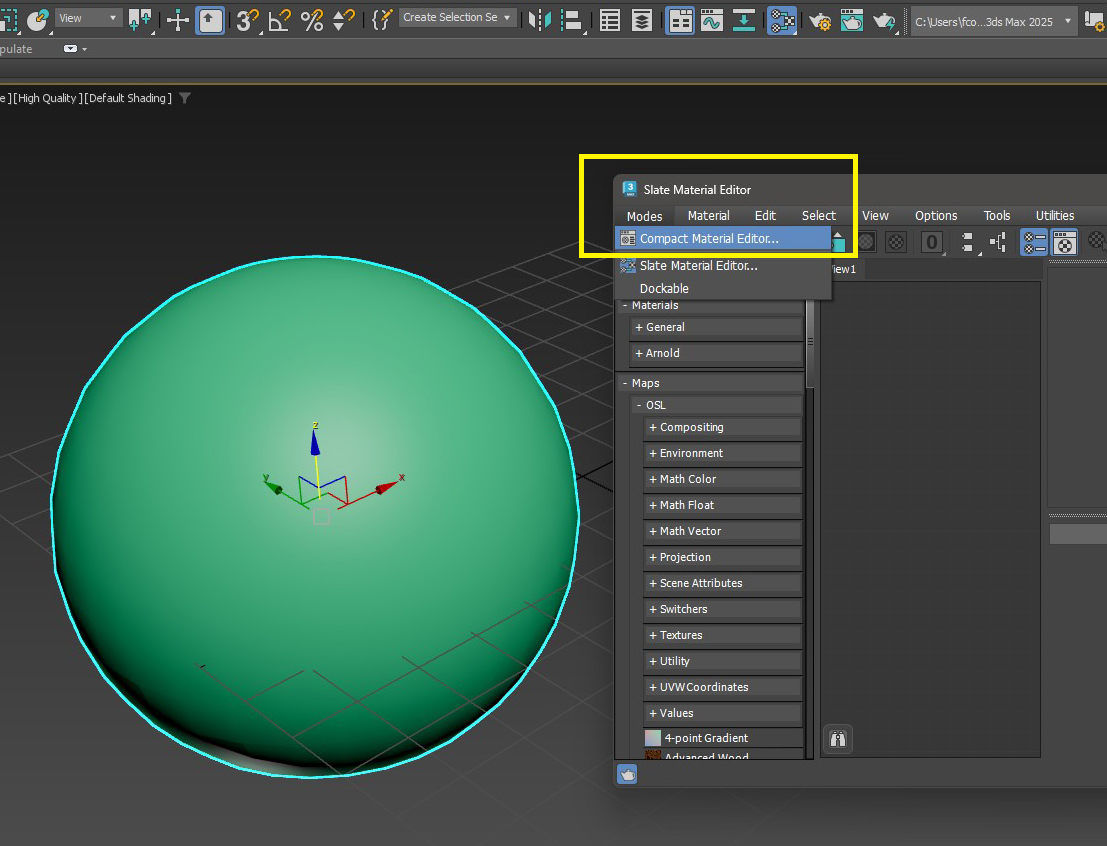
Task: Expand the Switchers category
Action: (723, 609)
